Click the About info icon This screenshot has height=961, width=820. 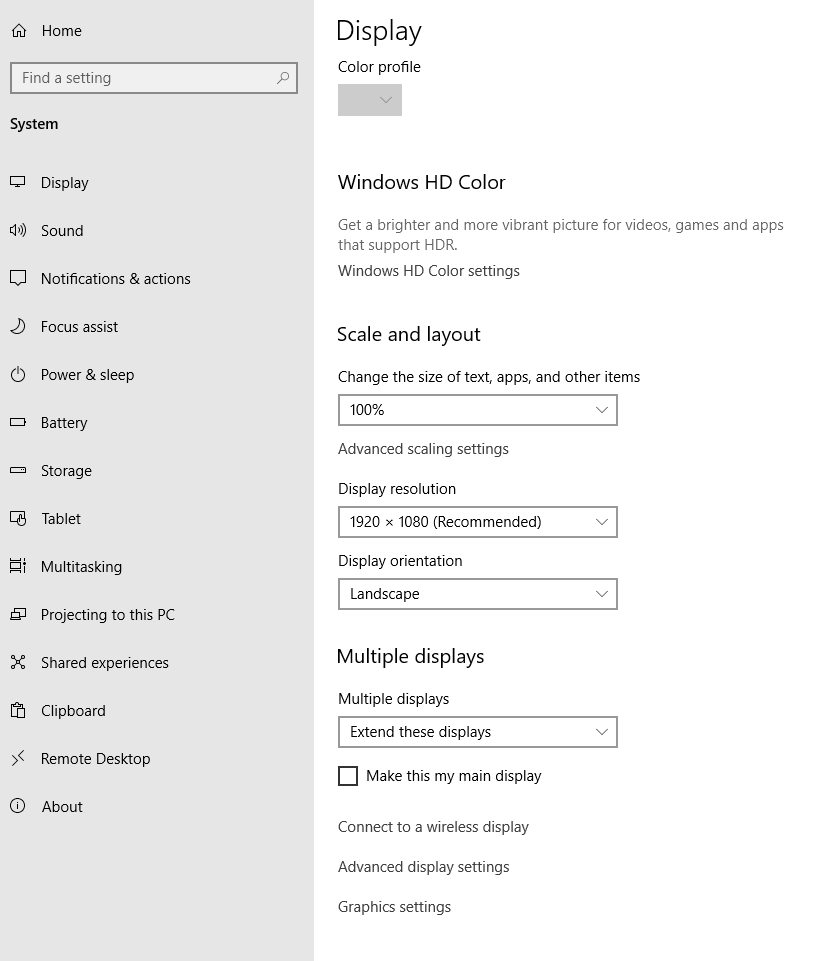[18, 807]
